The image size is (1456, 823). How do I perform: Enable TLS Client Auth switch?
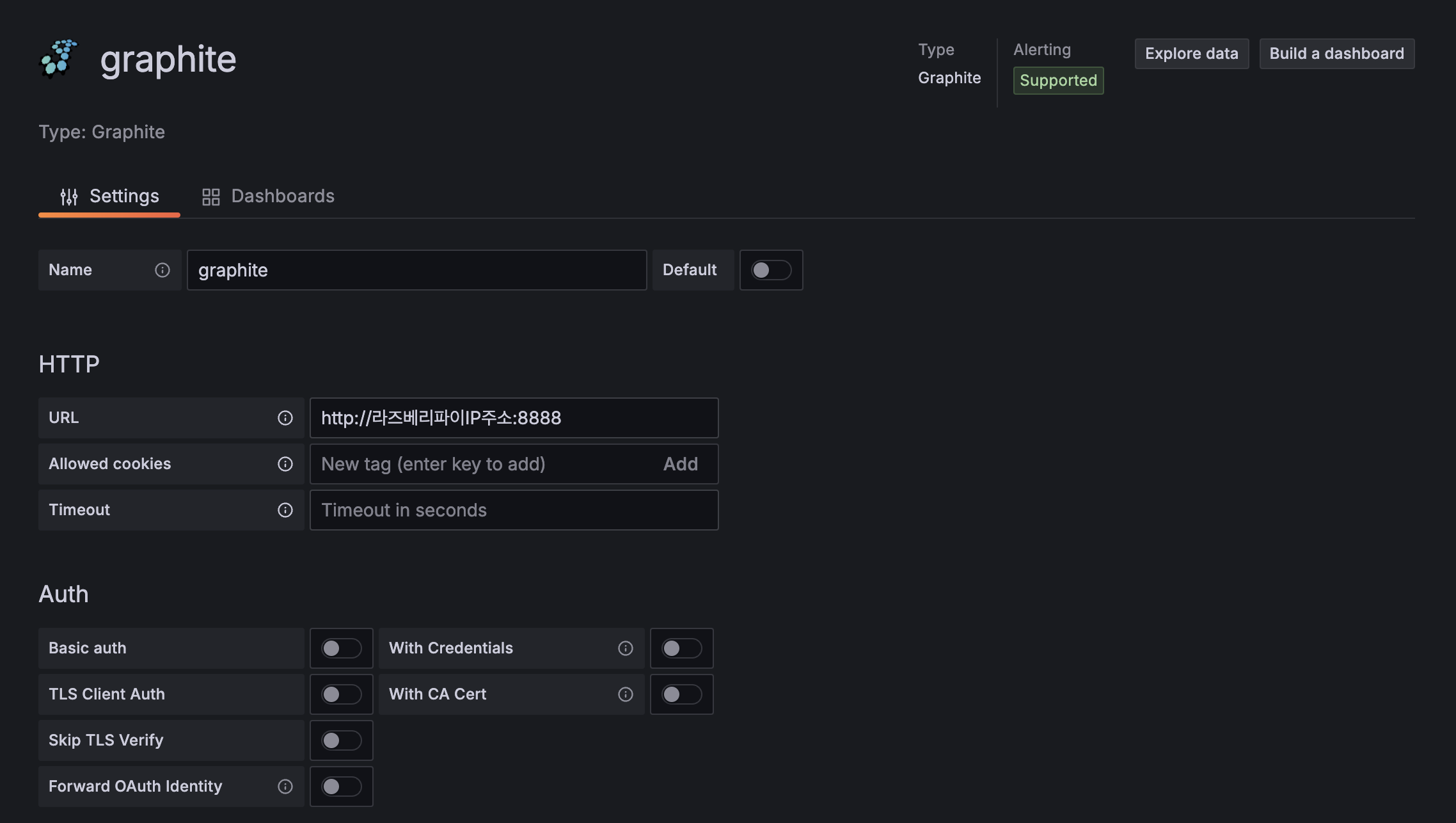tap(341, 694)
